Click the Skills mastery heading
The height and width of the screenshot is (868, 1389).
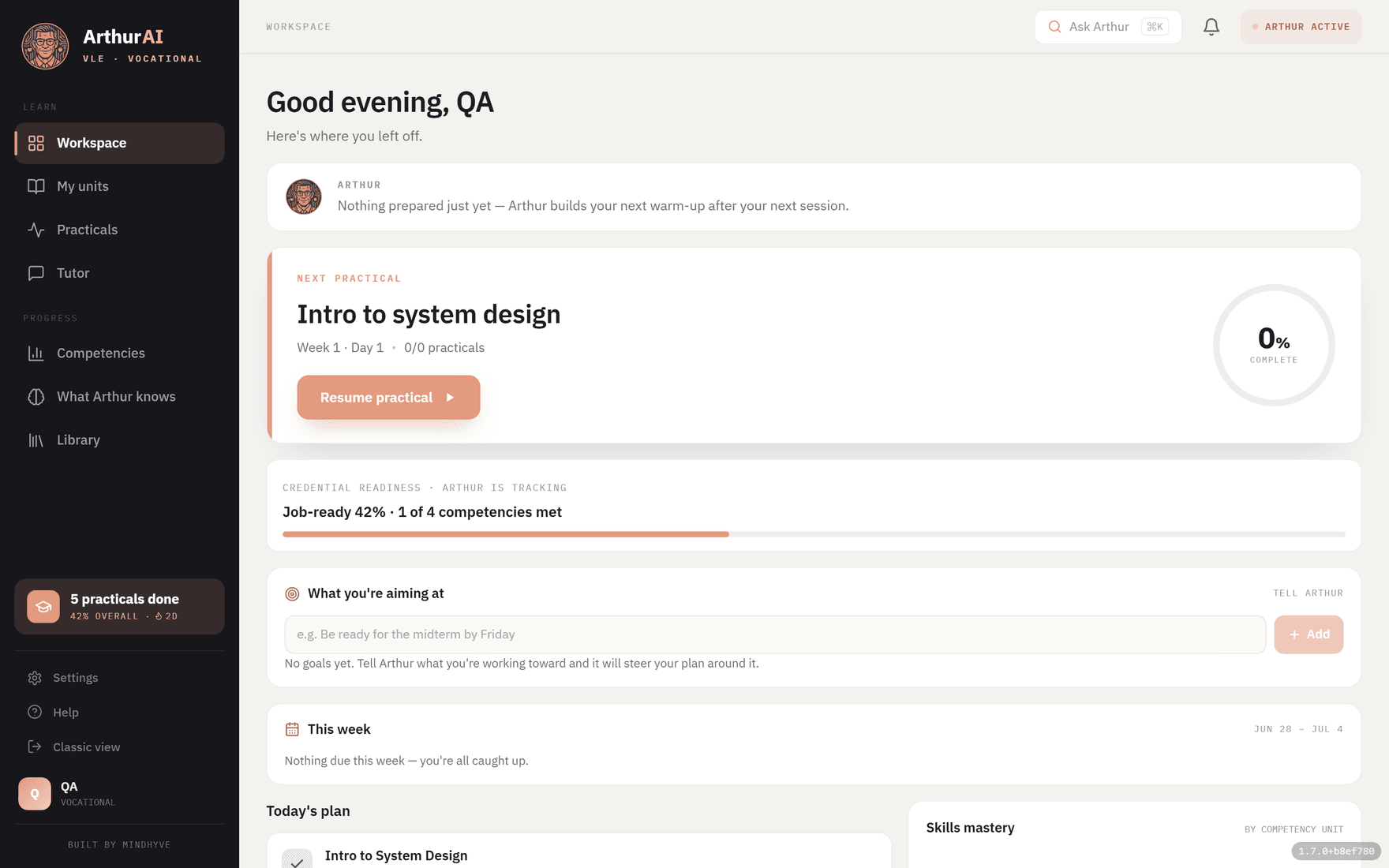pyautogui.click(x=970, y=828)
